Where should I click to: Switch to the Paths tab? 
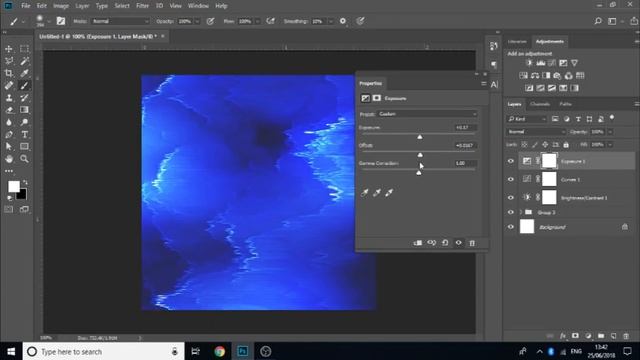[565, 104]
